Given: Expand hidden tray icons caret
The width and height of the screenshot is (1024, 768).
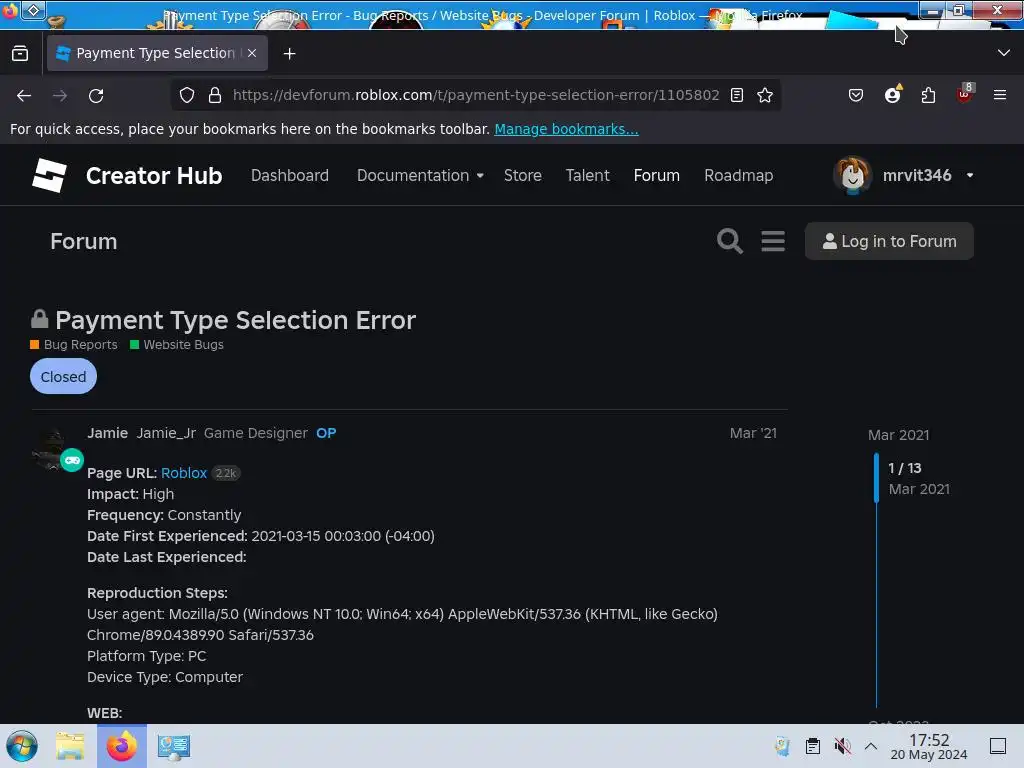Looking at the screenshot, I should (871, 746).
